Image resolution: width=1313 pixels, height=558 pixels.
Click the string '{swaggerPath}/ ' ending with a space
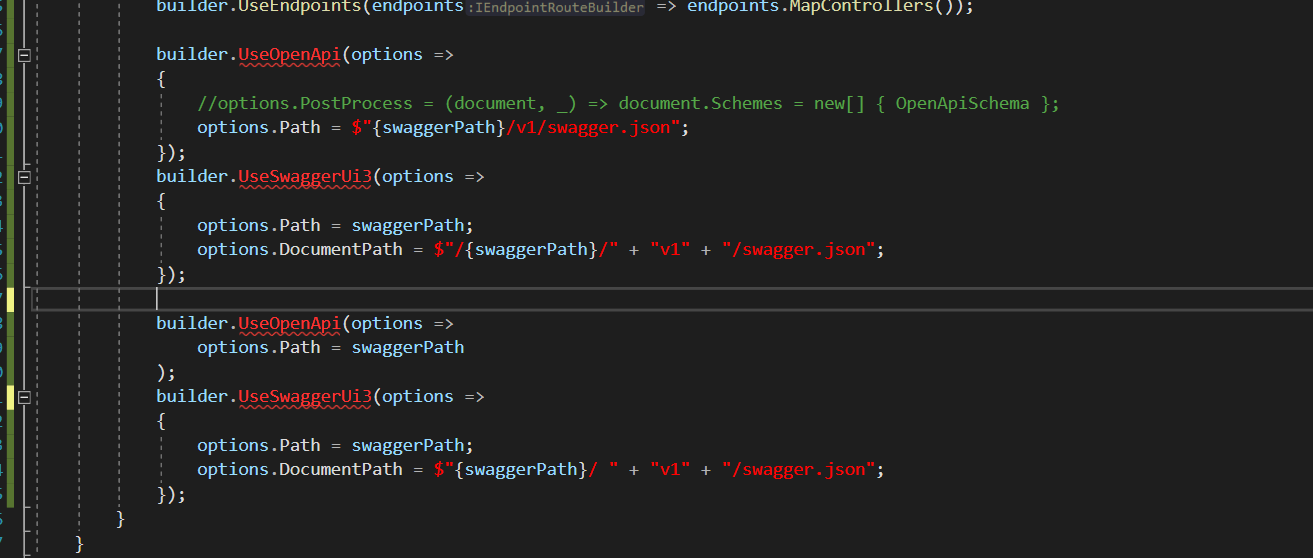pyautogui.click(x=526, y=469)
